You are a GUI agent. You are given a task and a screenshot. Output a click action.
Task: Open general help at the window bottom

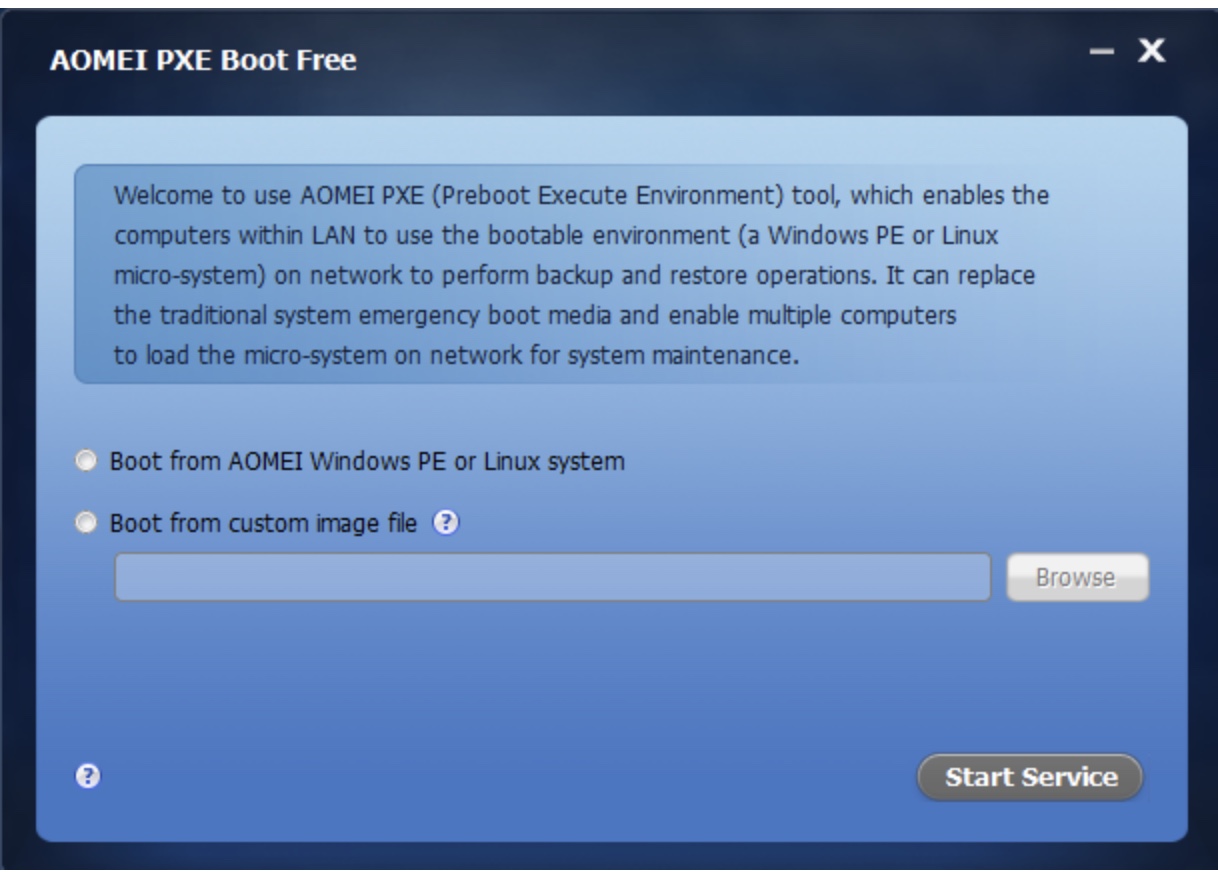(85, 776)
